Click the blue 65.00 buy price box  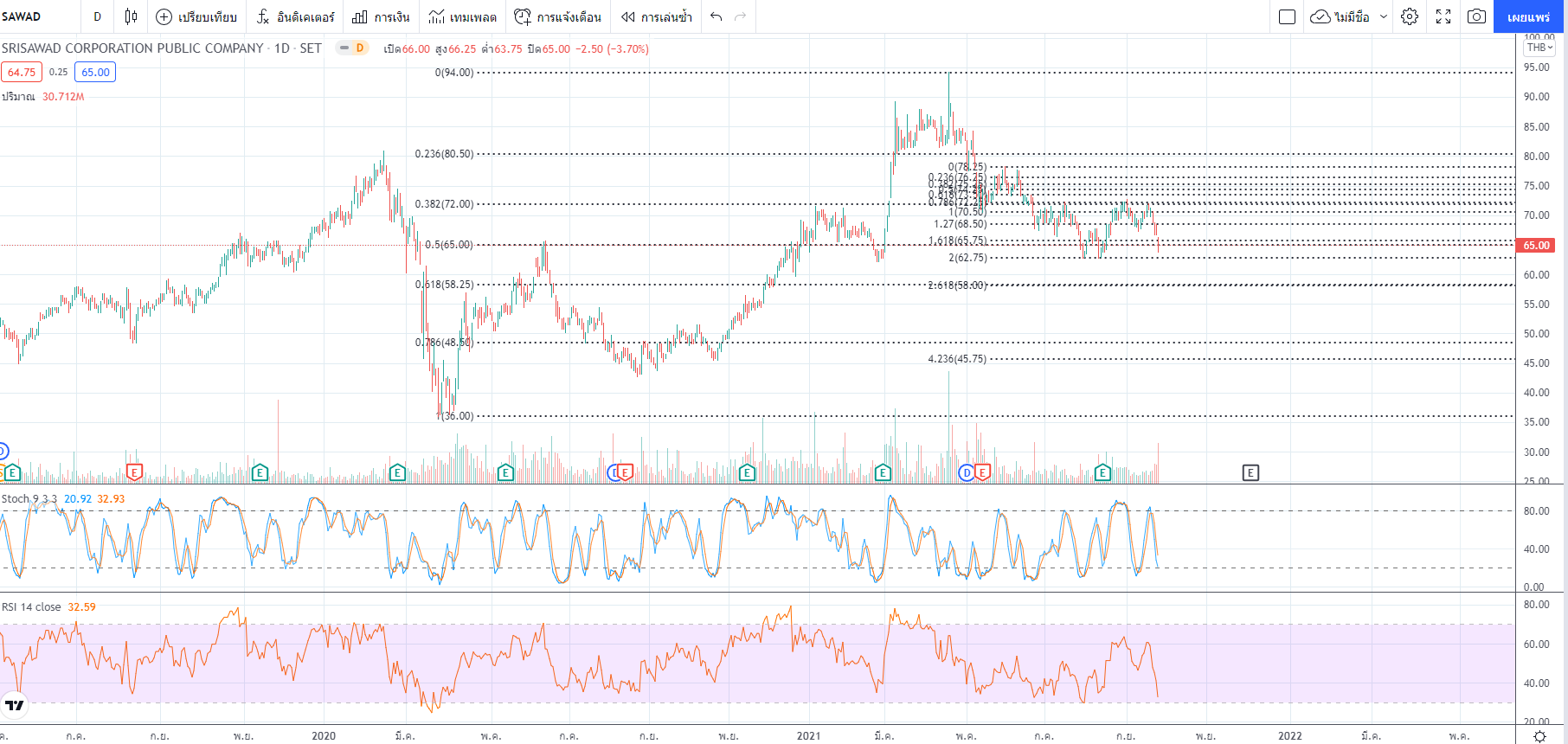point(95,73)
